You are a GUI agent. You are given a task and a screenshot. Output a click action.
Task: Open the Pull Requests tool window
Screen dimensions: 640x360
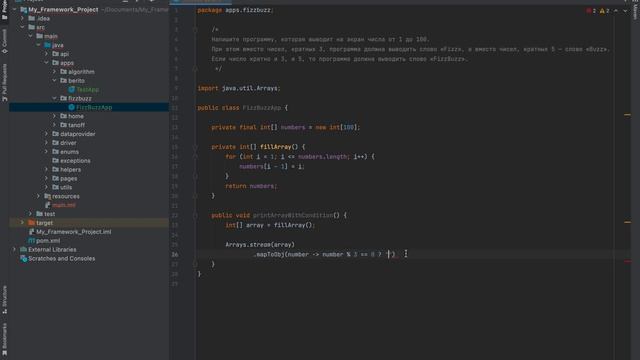point(4,83)
